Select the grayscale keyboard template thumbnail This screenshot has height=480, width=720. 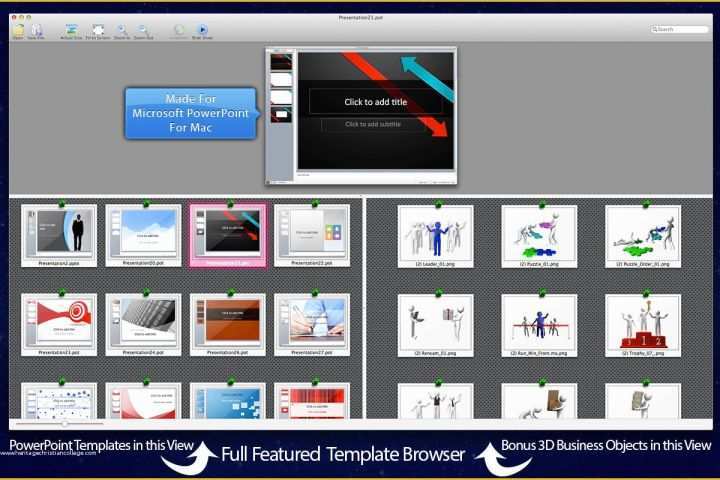click(143, 325)
